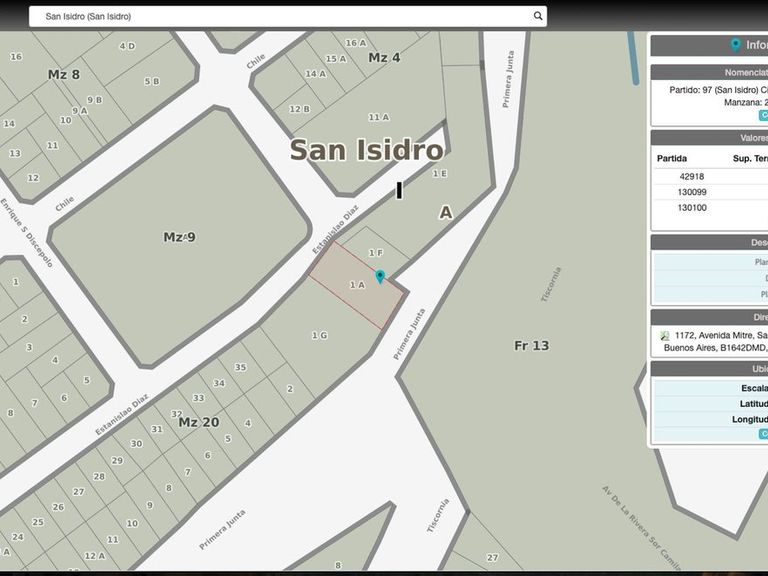Toggle the Nomenclatura section header
The height and width of the screenshot is (576, 768).
point(710,72)
